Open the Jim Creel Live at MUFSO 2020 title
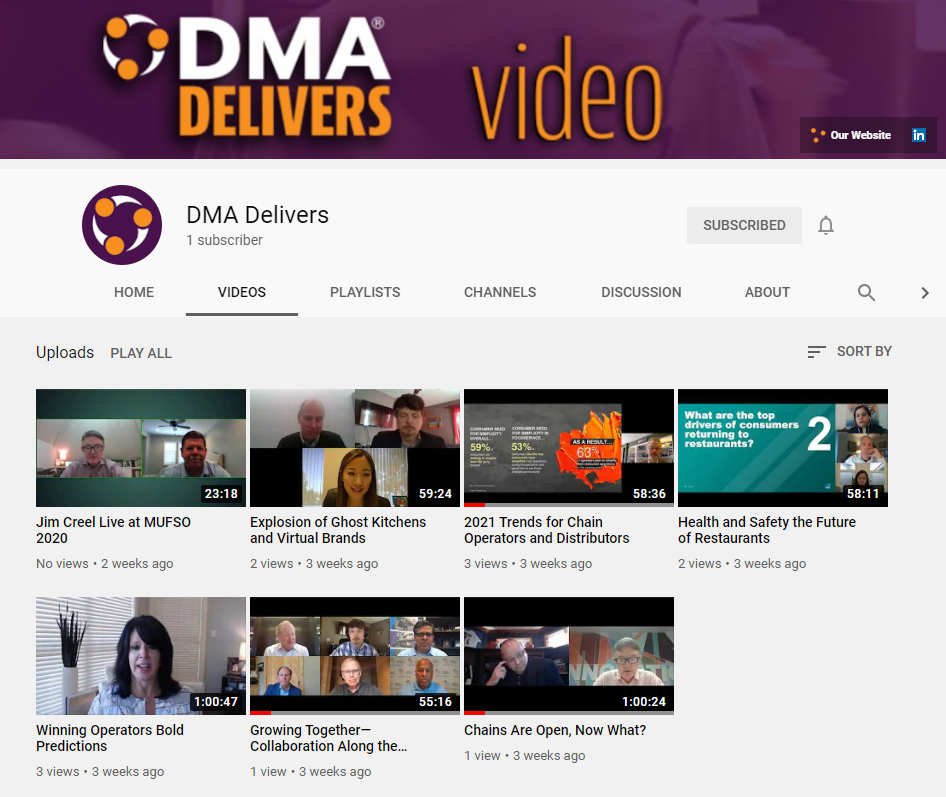Viewport: 946px width, 797px height. tap(113, 530)
